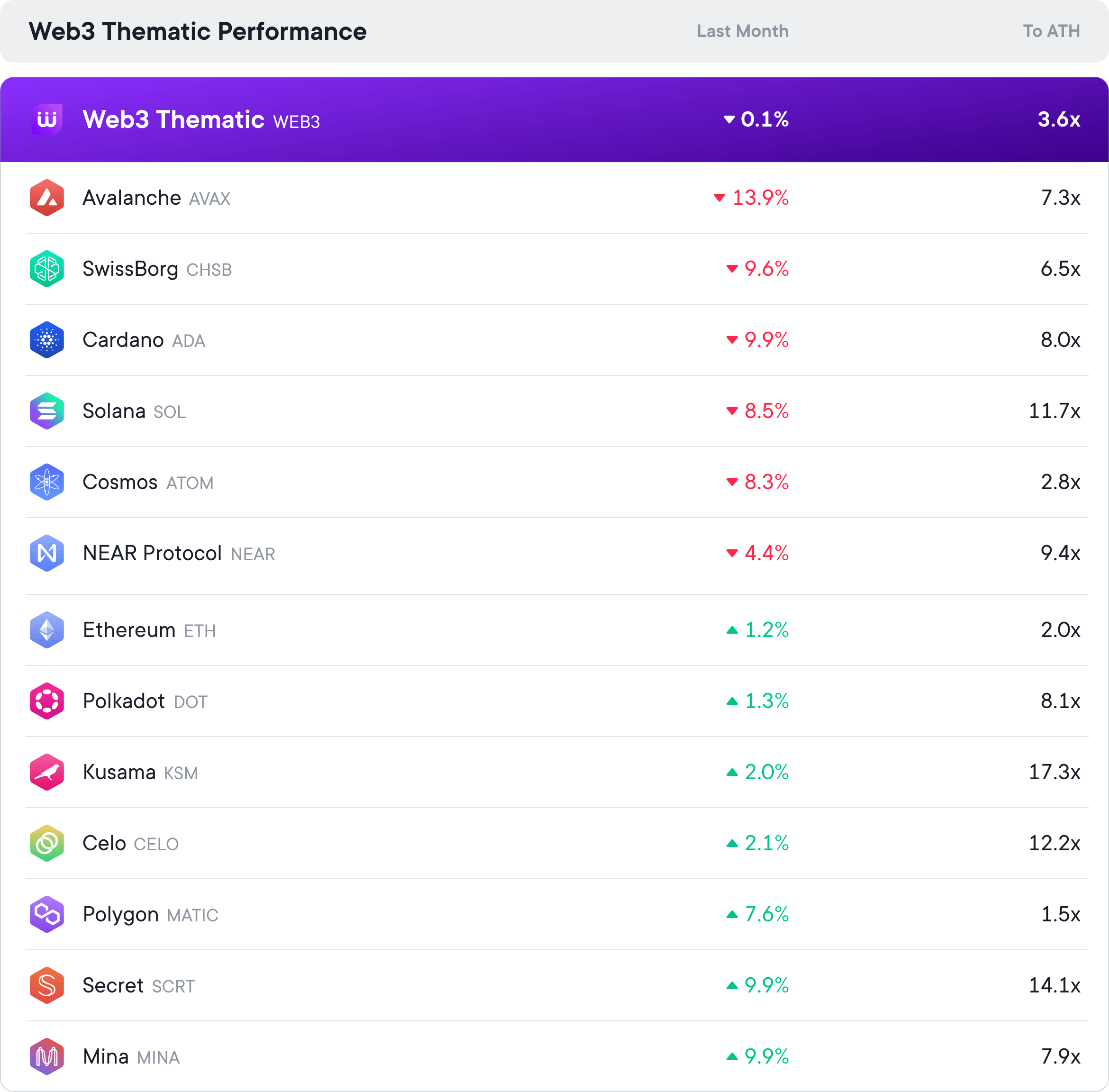Image resolution: width=1109 pixels, height=1092 pixels.
Task: Open the Solana SOL token icon
Action: pos(46,411)
